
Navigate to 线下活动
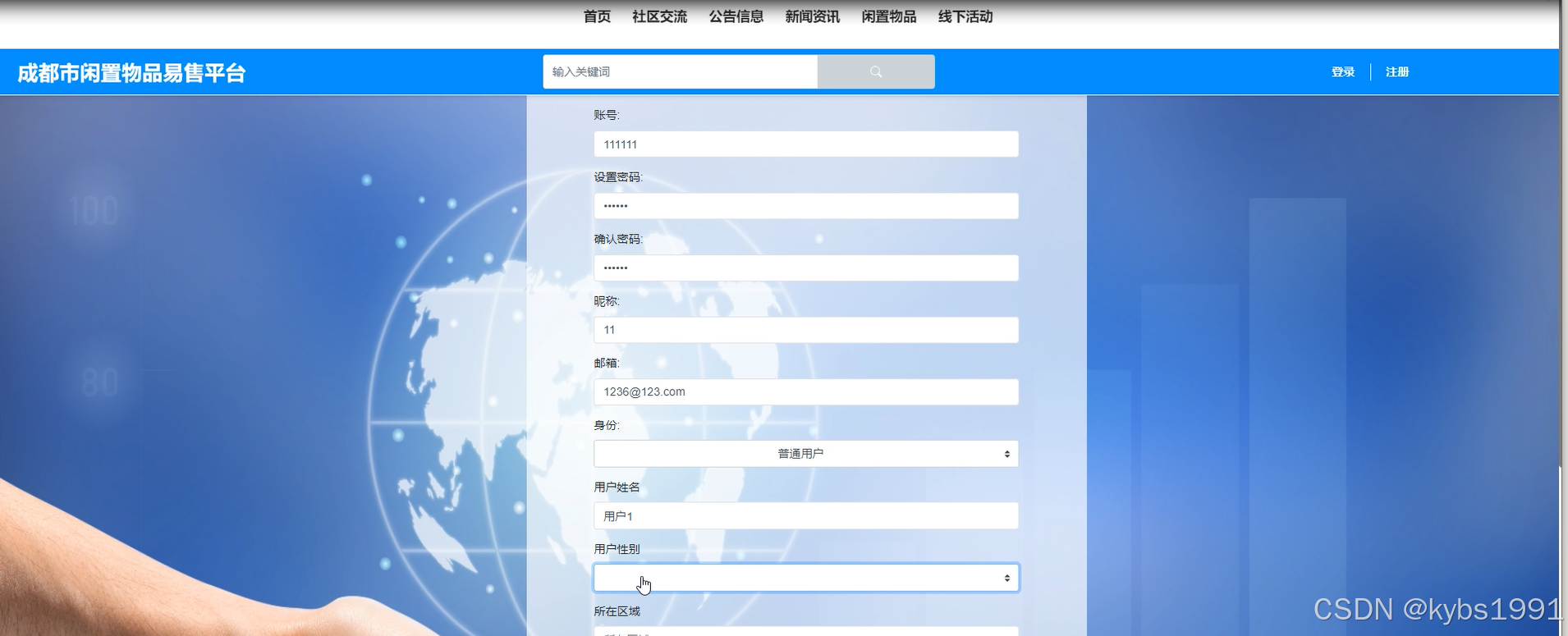pyautogui.click(x=965, y=16)
